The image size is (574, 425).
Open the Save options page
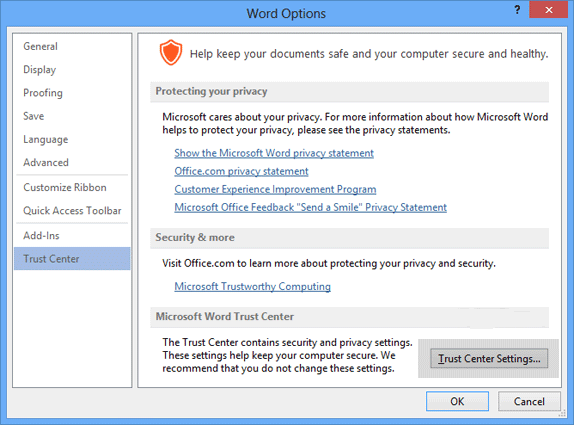click(x=33, y=116)
